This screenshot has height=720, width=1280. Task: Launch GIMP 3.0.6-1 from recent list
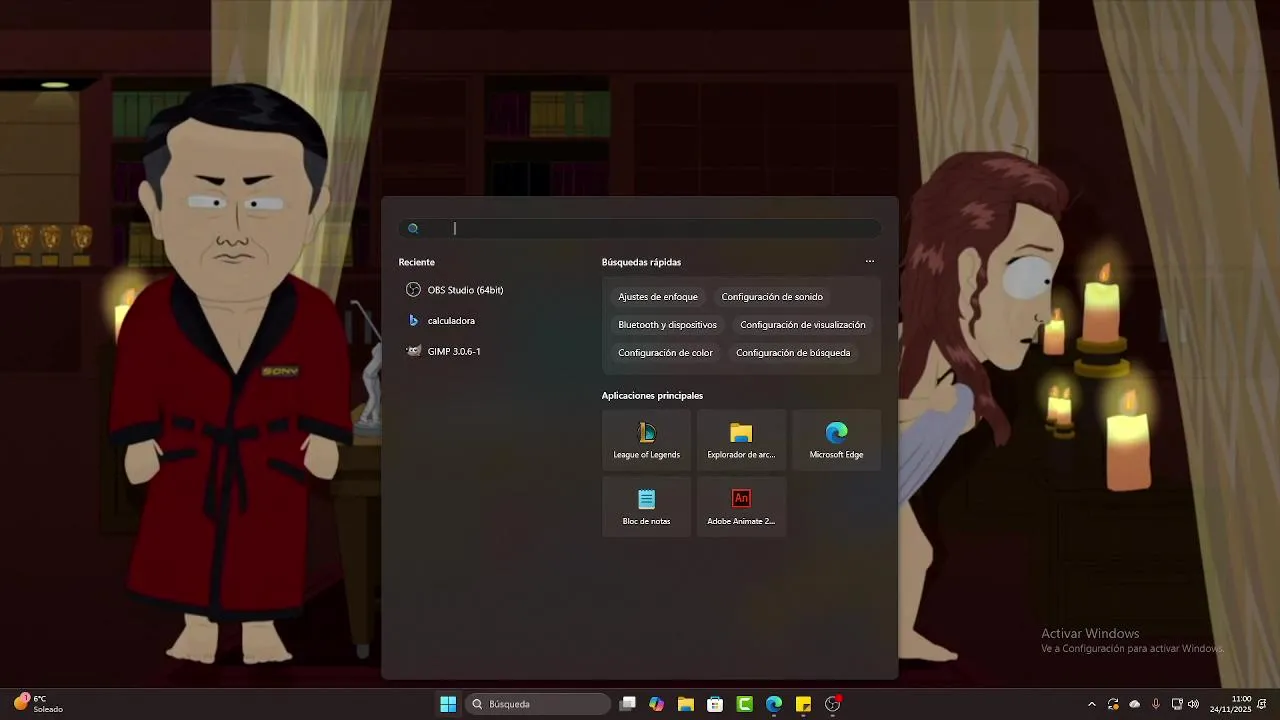click(x=444, y=352)
